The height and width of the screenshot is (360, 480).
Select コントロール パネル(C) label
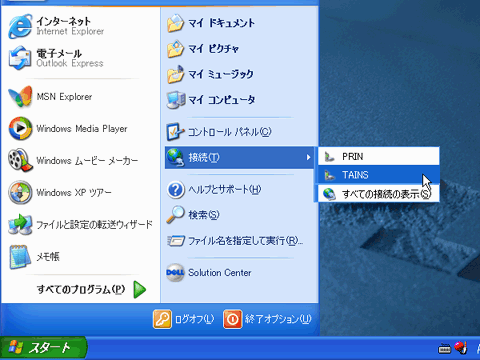click(230, 132)
